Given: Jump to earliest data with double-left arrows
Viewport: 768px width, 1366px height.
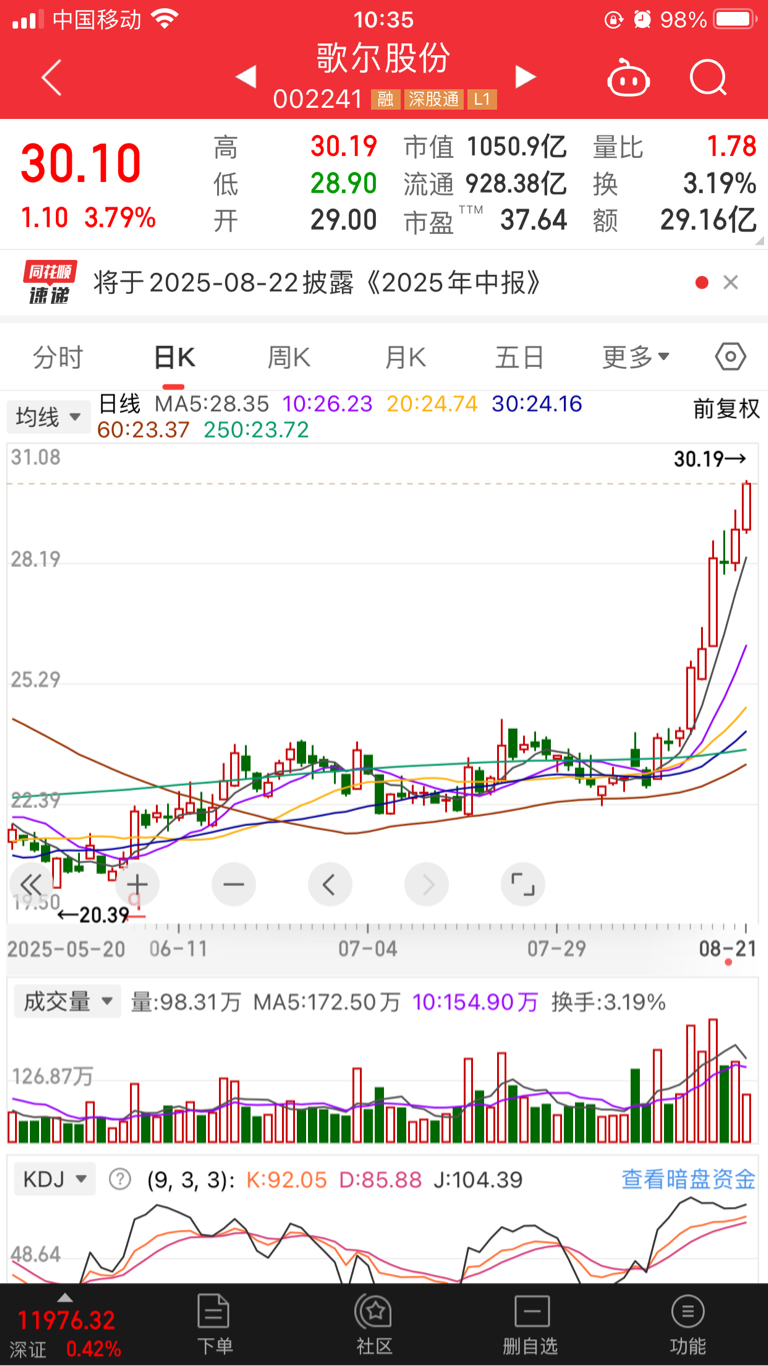Looking at the screenshot, I should tap(31, 884).
